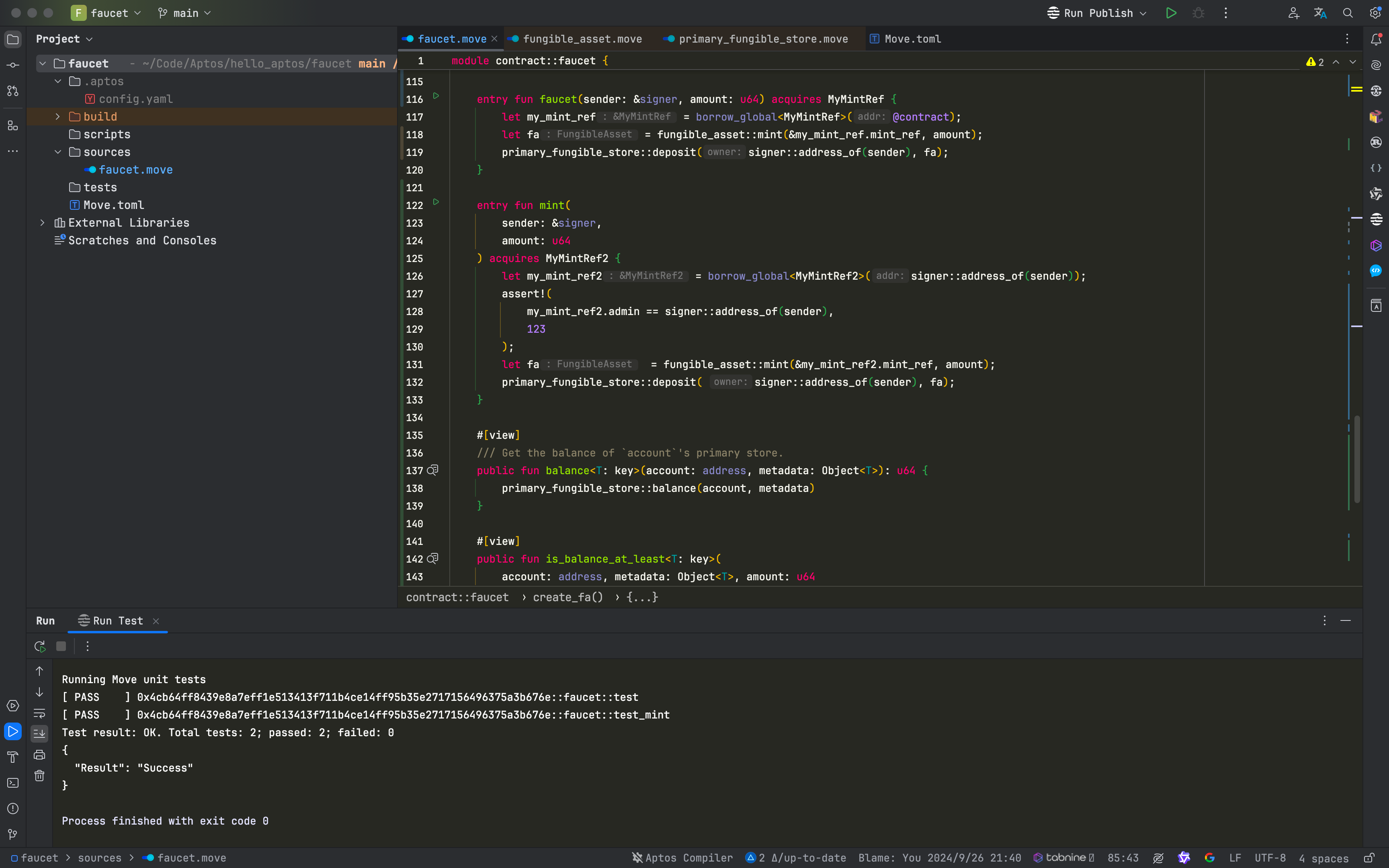The height and width of the screenshot is (868, 1389).
Task: Open IDE settings gear icon
Action: coord(1375,13)
